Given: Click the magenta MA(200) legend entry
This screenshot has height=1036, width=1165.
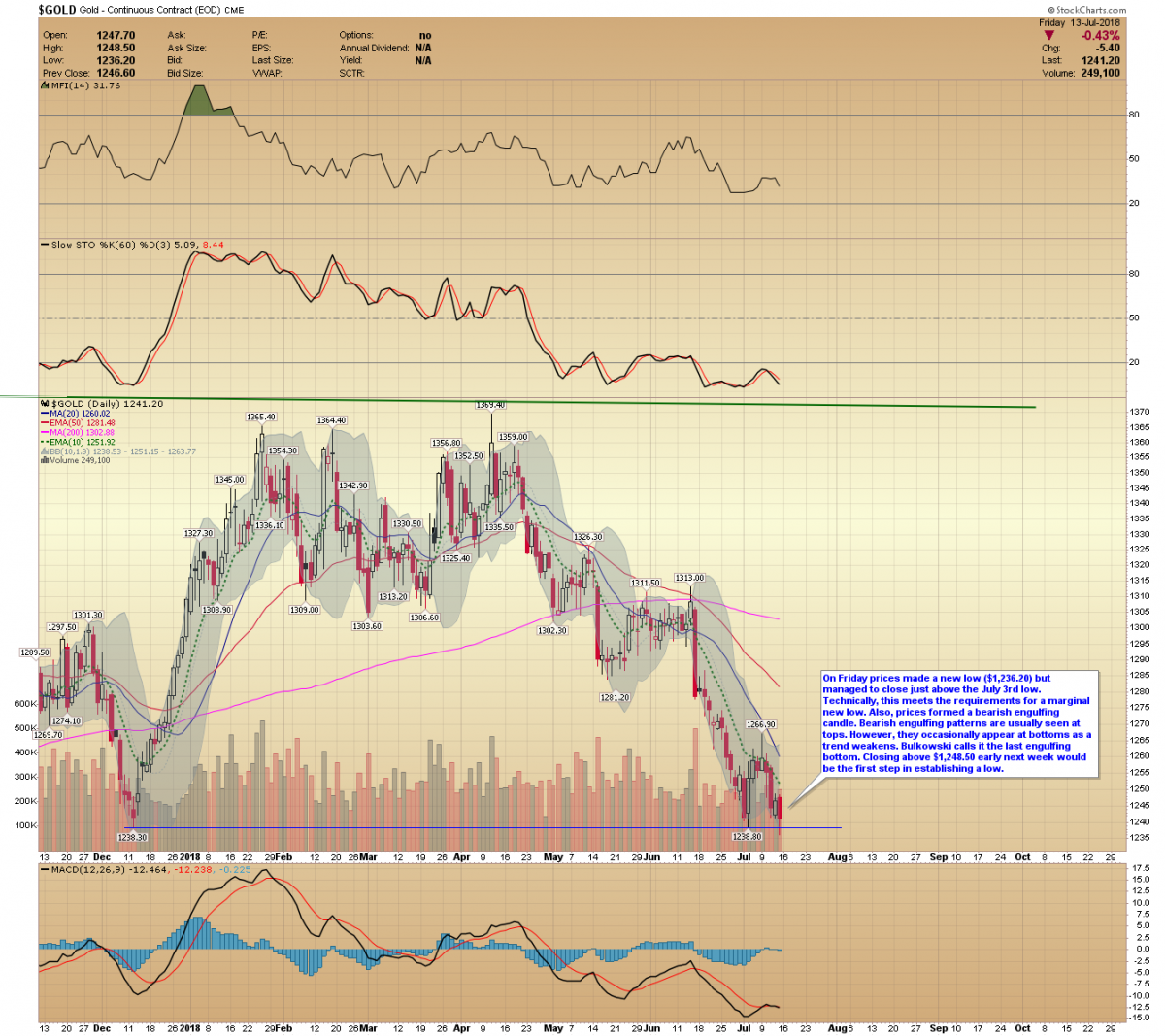Looking at the screenshot, I should click(x=78, y=432).
